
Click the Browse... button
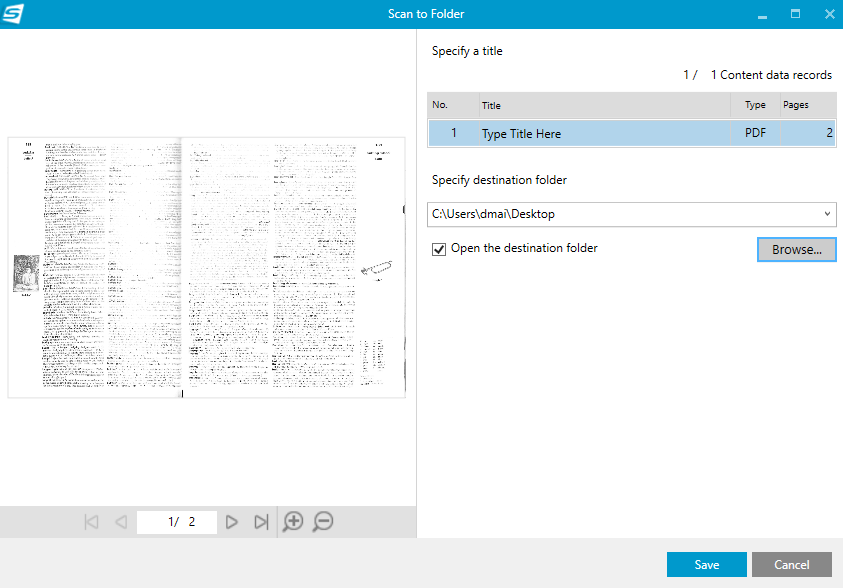tap(796, 250)
